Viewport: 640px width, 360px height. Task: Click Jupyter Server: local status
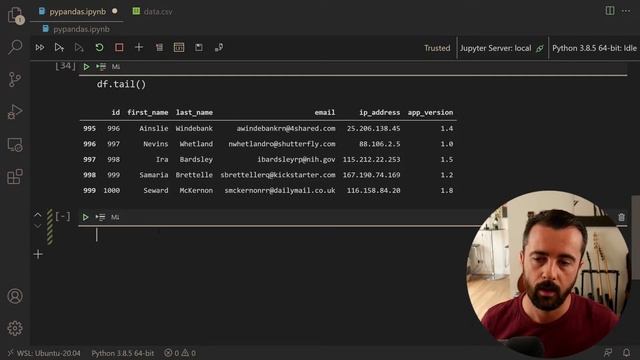pos(502,48)
